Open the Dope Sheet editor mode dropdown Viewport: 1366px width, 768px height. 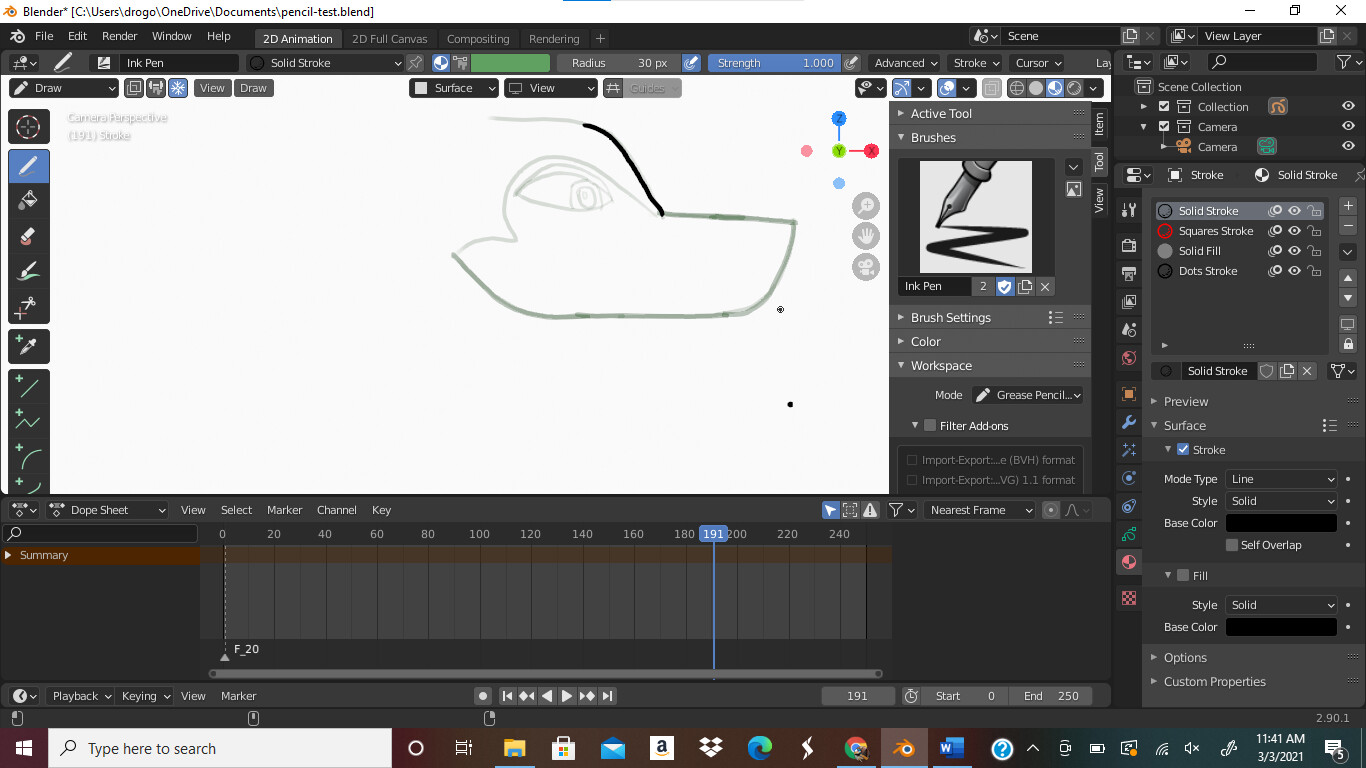point(107,510)
